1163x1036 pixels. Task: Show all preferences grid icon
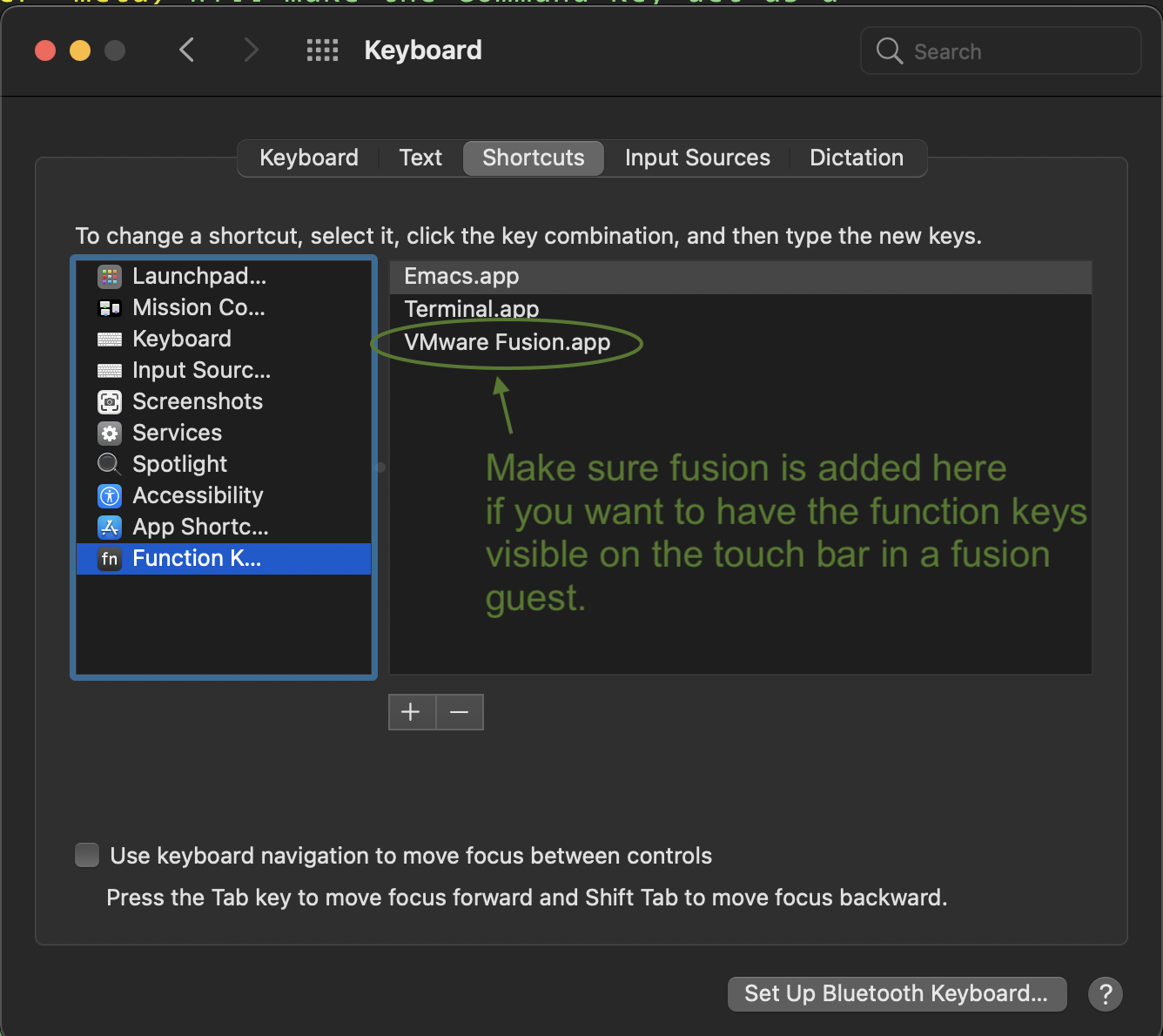coord(322,50)
